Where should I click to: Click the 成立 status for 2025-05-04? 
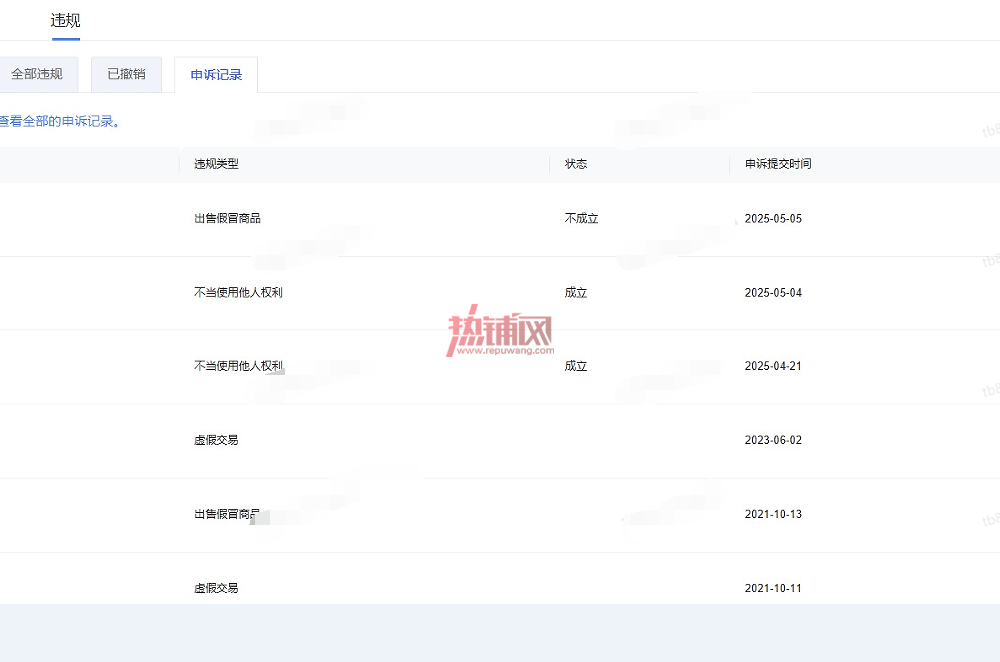pos(576,293)
